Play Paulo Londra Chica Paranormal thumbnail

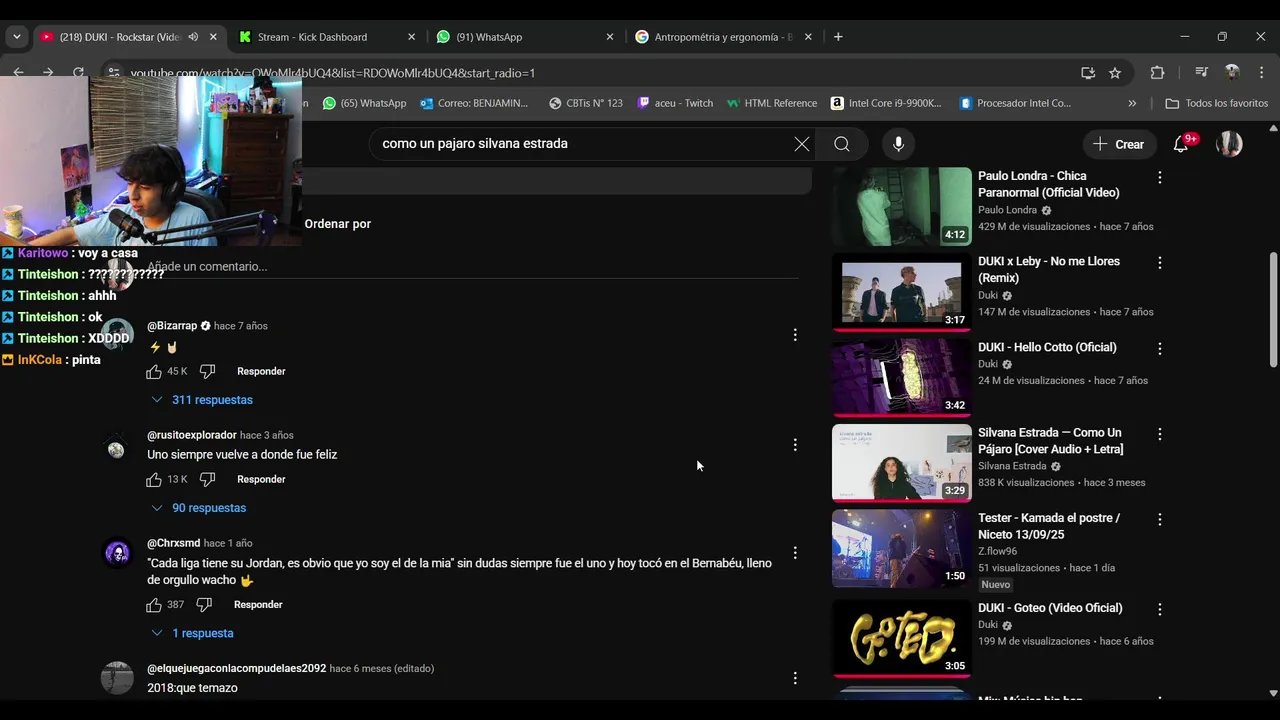pyautogui.click(x=902, y=206)
